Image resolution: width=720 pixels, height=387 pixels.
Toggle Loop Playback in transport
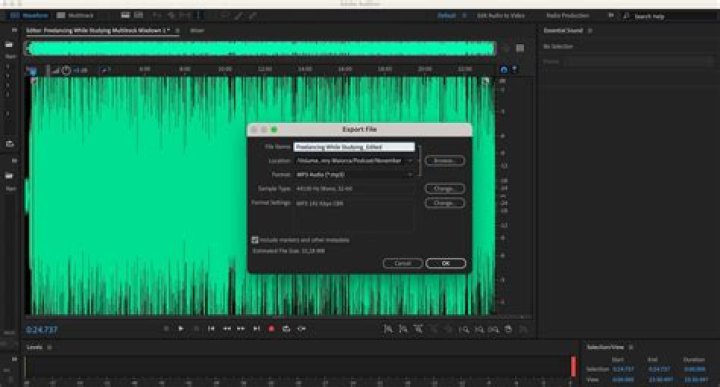pyautogui.click(x=286, y=329)
